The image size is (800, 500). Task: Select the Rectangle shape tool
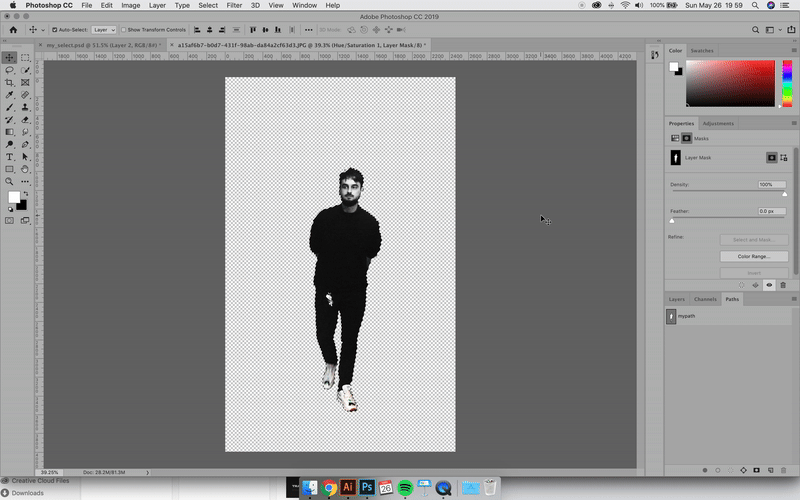click(x=9, y=169)
